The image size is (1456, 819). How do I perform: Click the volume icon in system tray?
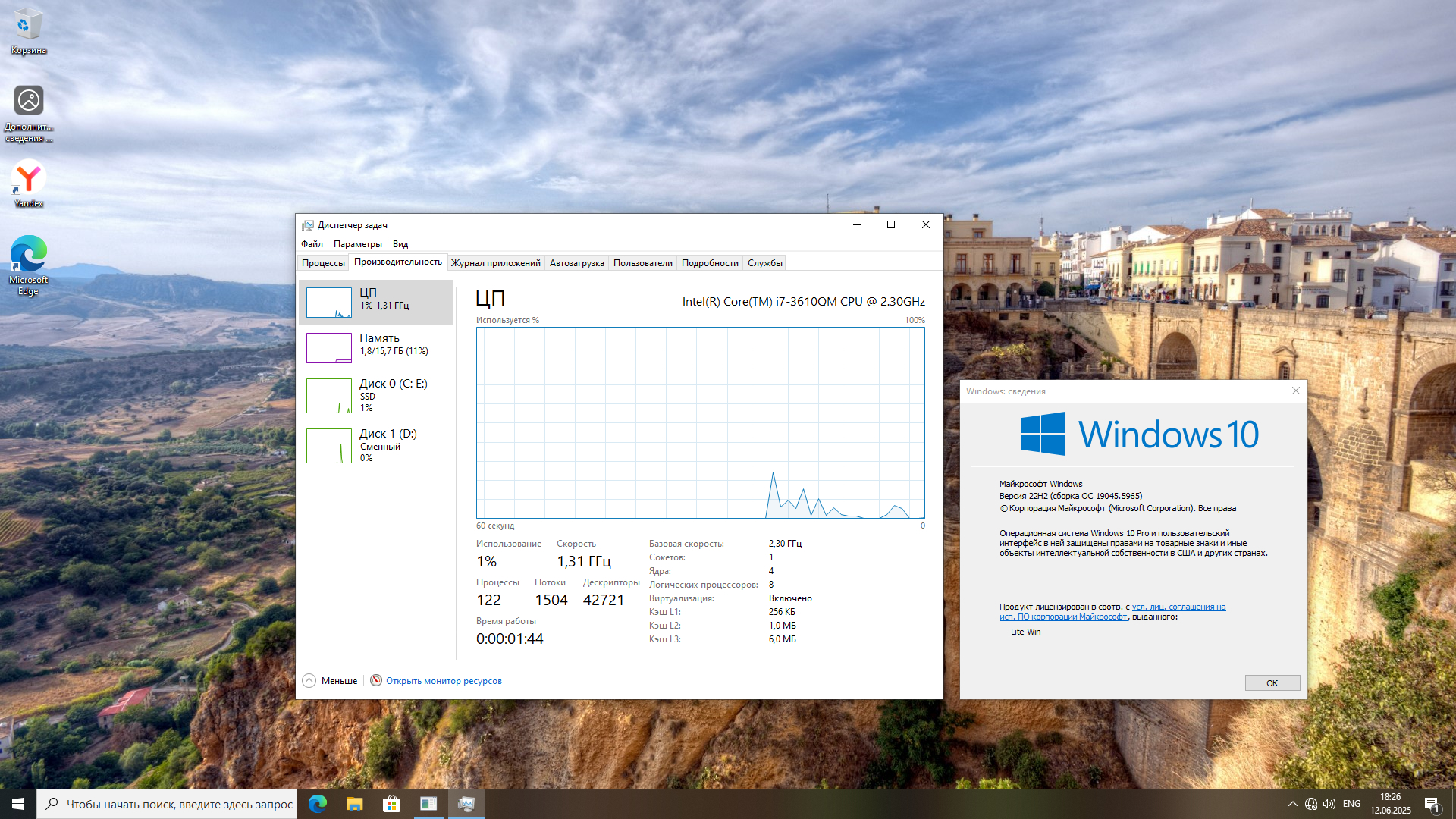tap(1329, 804)
